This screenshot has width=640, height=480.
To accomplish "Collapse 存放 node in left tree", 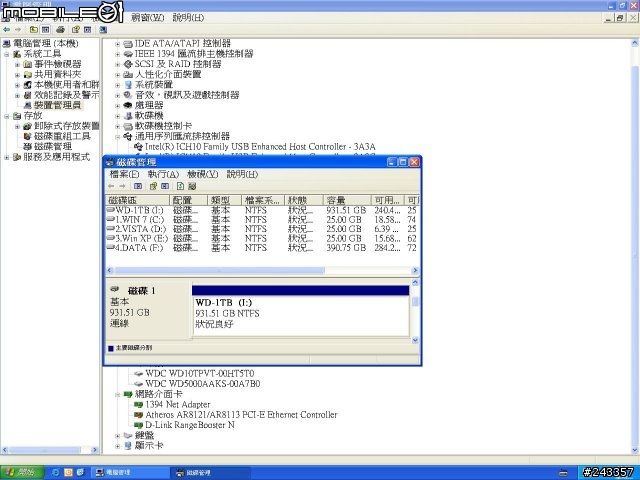I will pyautogui.click(x=7, y=116).
